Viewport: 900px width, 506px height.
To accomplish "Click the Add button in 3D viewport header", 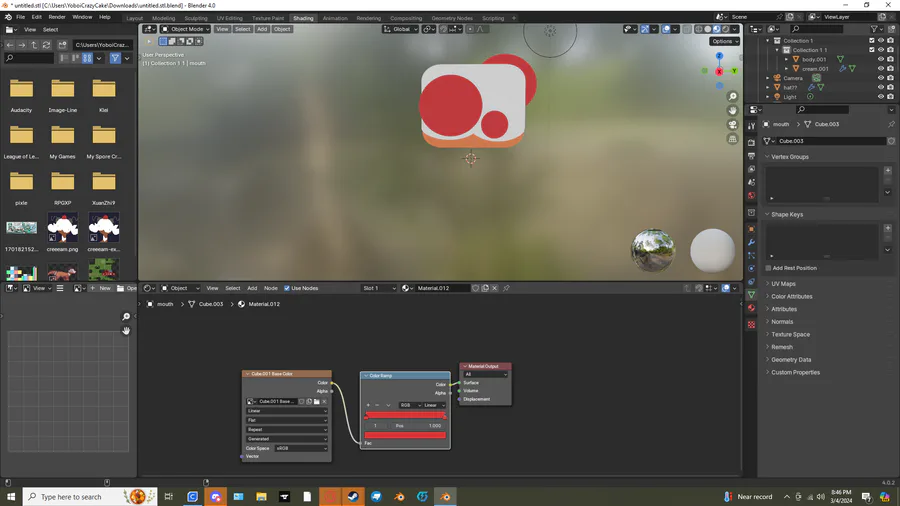I will (x=262, y=29).
